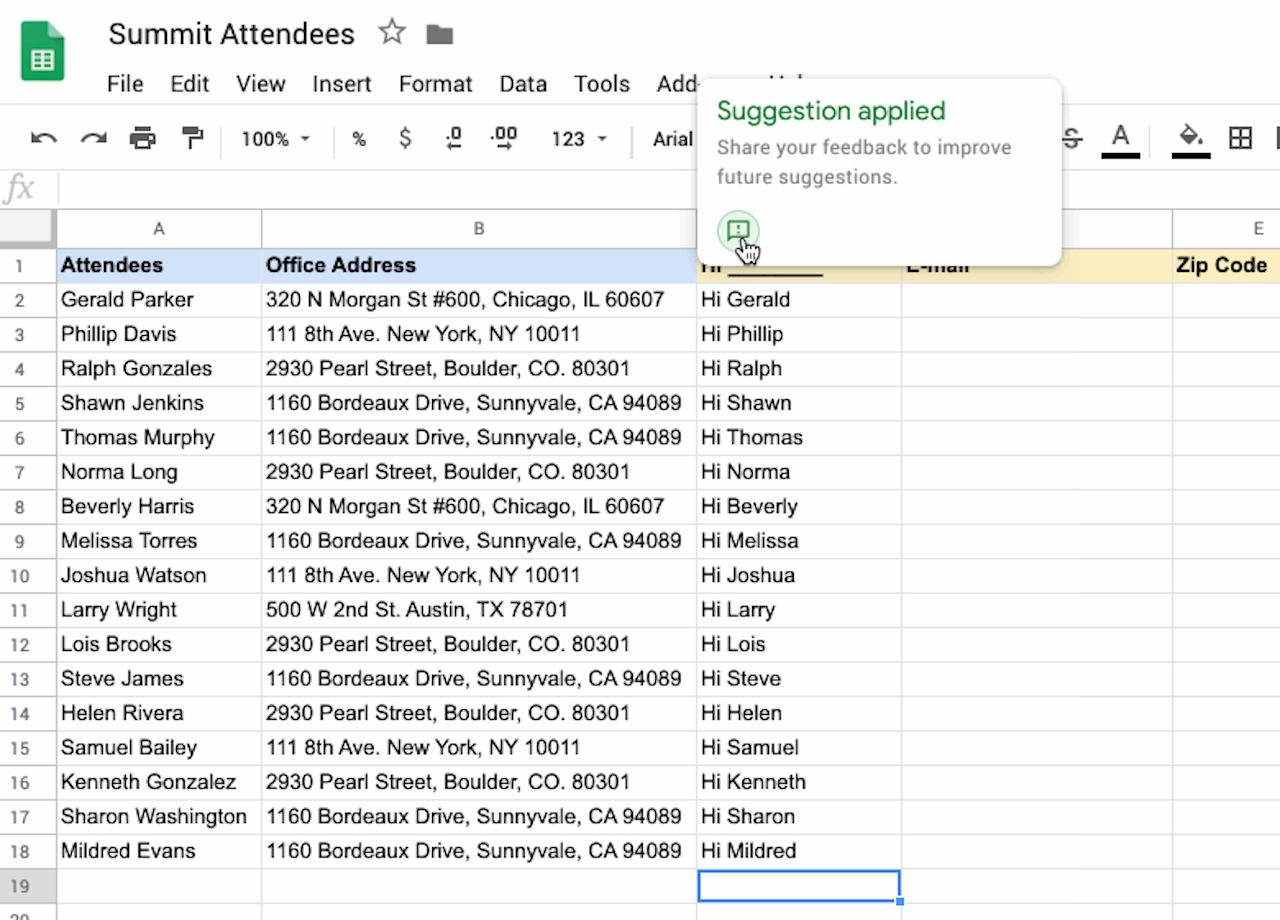
Task: Select the Paint format tool
Action: 191,139
